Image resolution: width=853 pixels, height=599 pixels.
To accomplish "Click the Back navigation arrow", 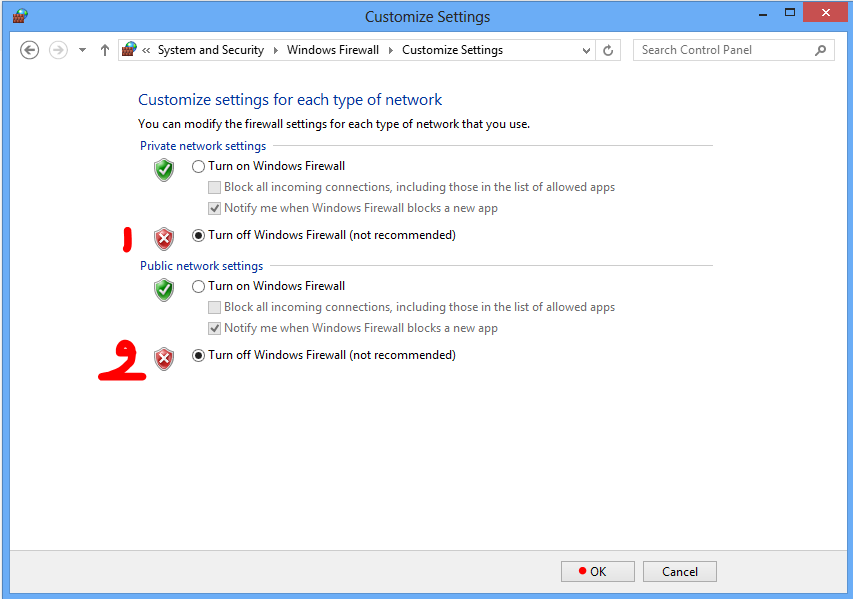I will [29, 50].
